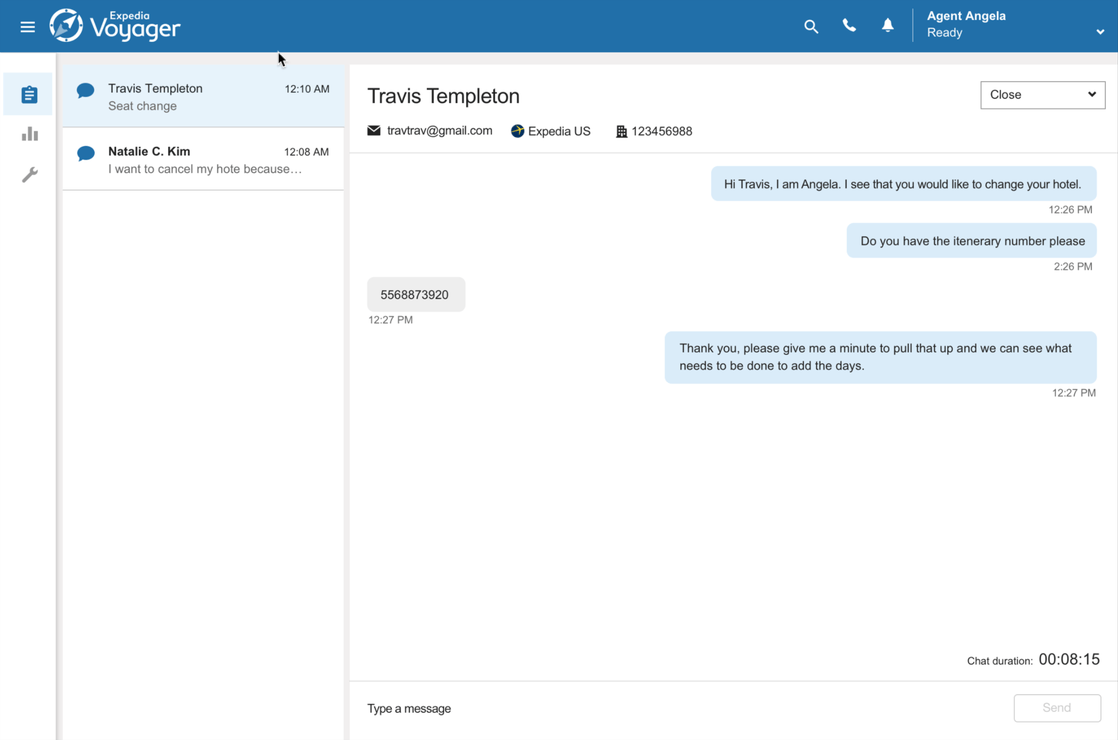The width and height of the screenshot is (1118, 740).
Task: Open Travis Templeton Seat change conversation
Action: click(x=203, y=97)
